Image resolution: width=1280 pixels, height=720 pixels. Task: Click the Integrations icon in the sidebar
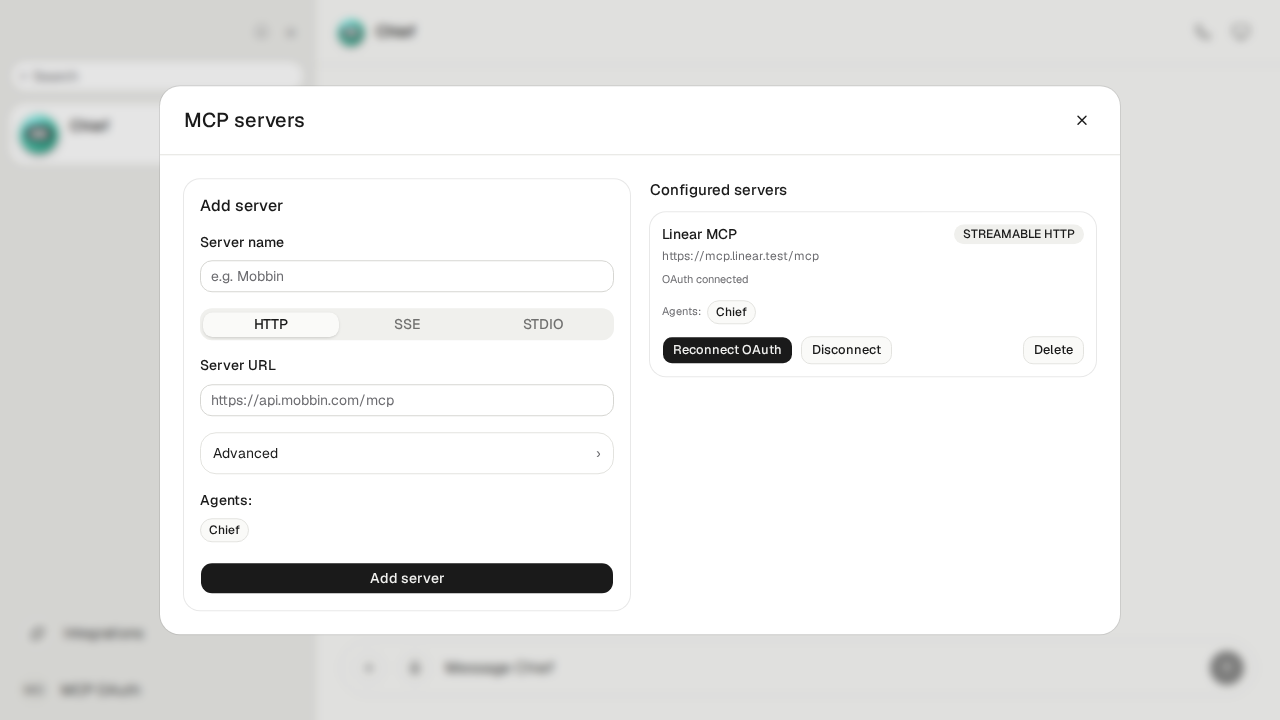[x=38, y=633]
